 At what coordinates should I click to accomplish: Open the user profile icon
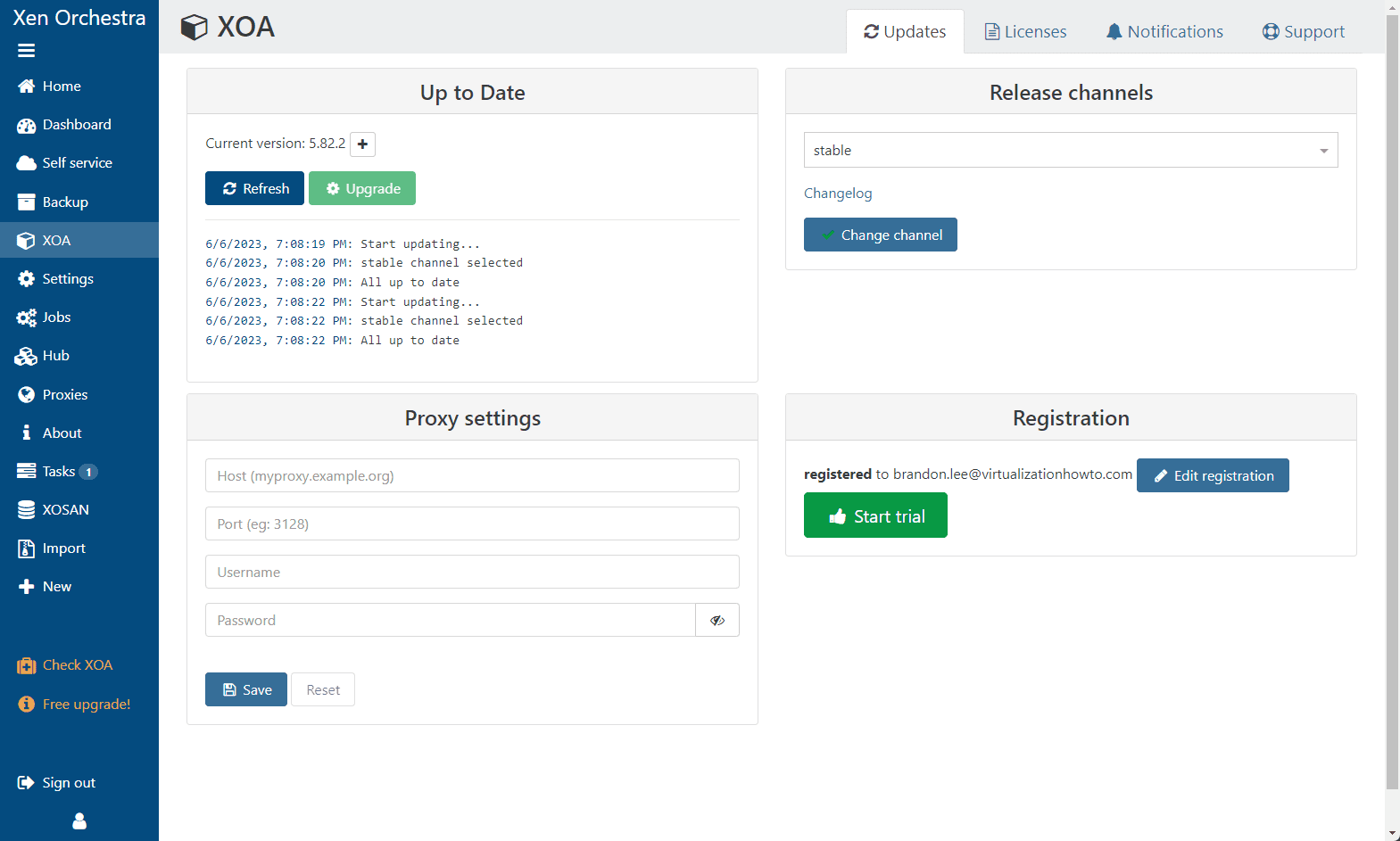(79, 821)
